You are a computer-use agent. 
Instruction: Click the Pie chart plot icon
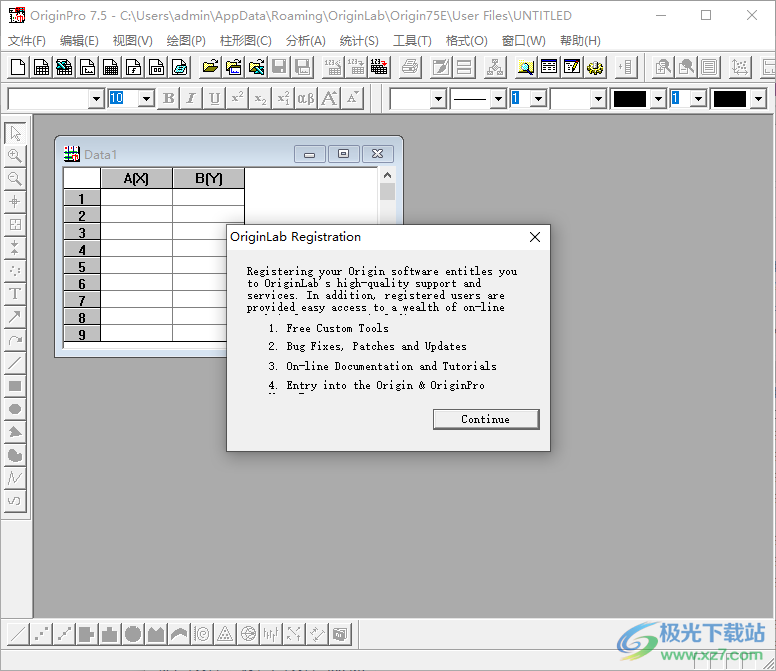(133, 634)
